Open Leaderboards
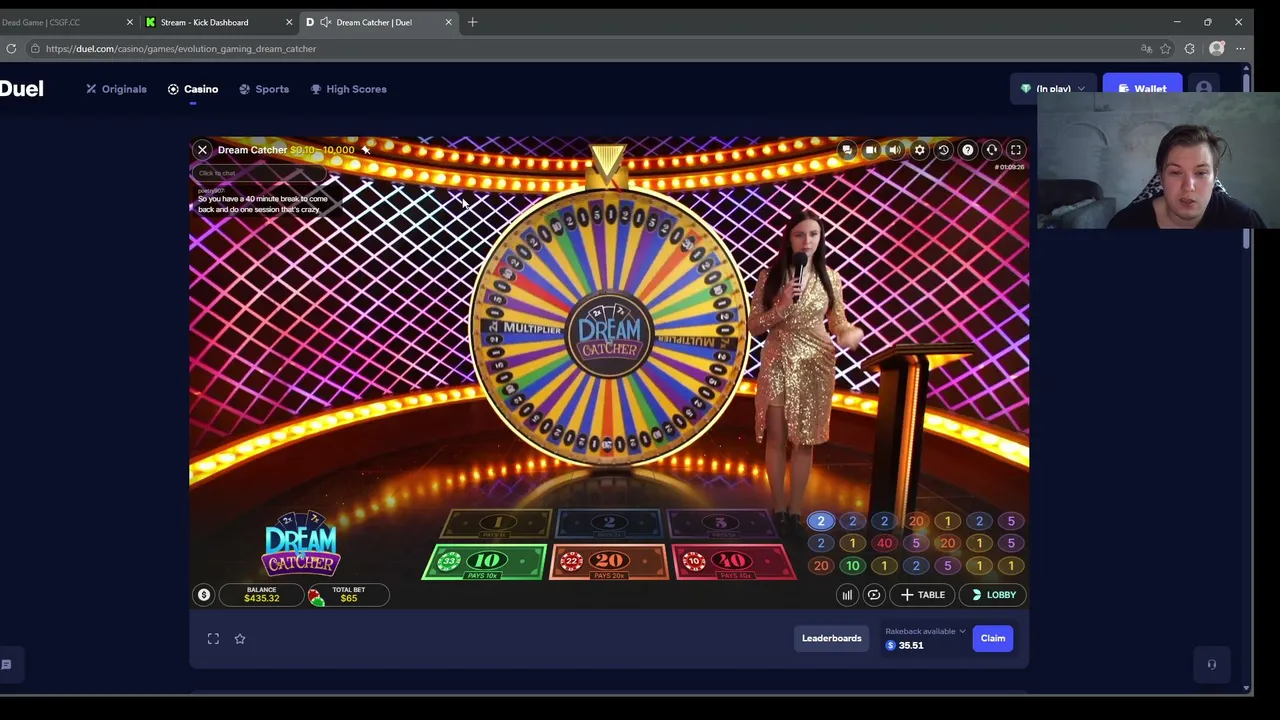The height and width of the screenshot is (720, 1280). (831, 638)
